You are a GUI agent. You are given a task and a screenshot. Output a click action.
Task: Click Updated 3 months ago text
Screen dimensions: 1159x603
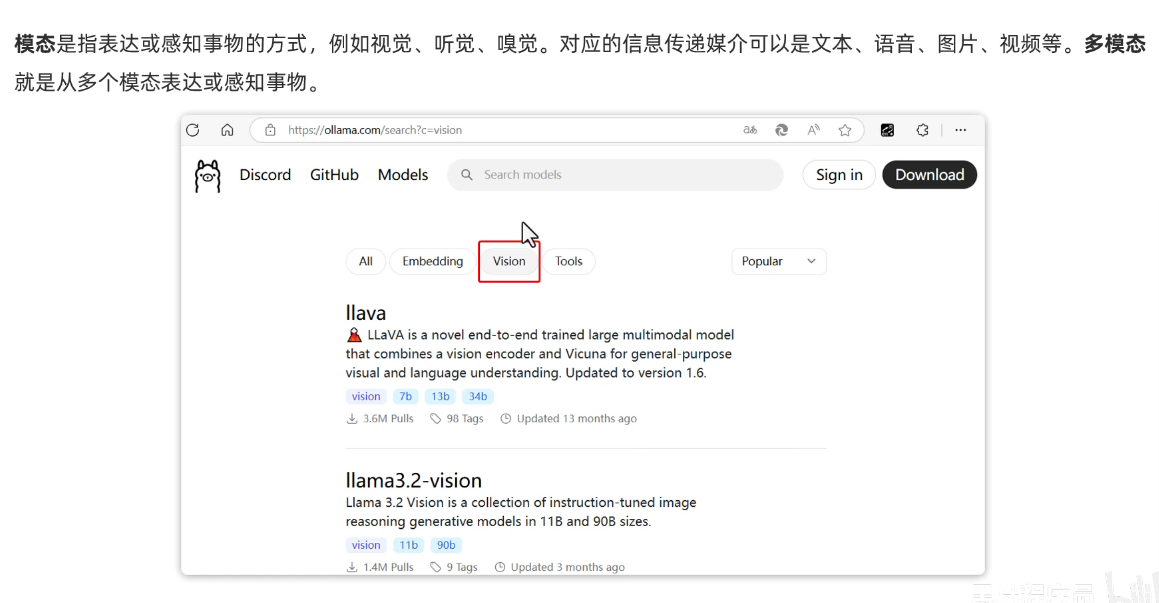pos(568,568)
